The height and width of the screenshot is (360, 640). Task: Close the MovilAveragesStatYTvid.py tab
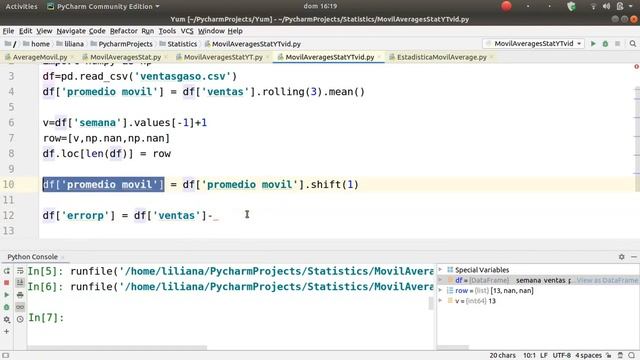click(379, 57)
